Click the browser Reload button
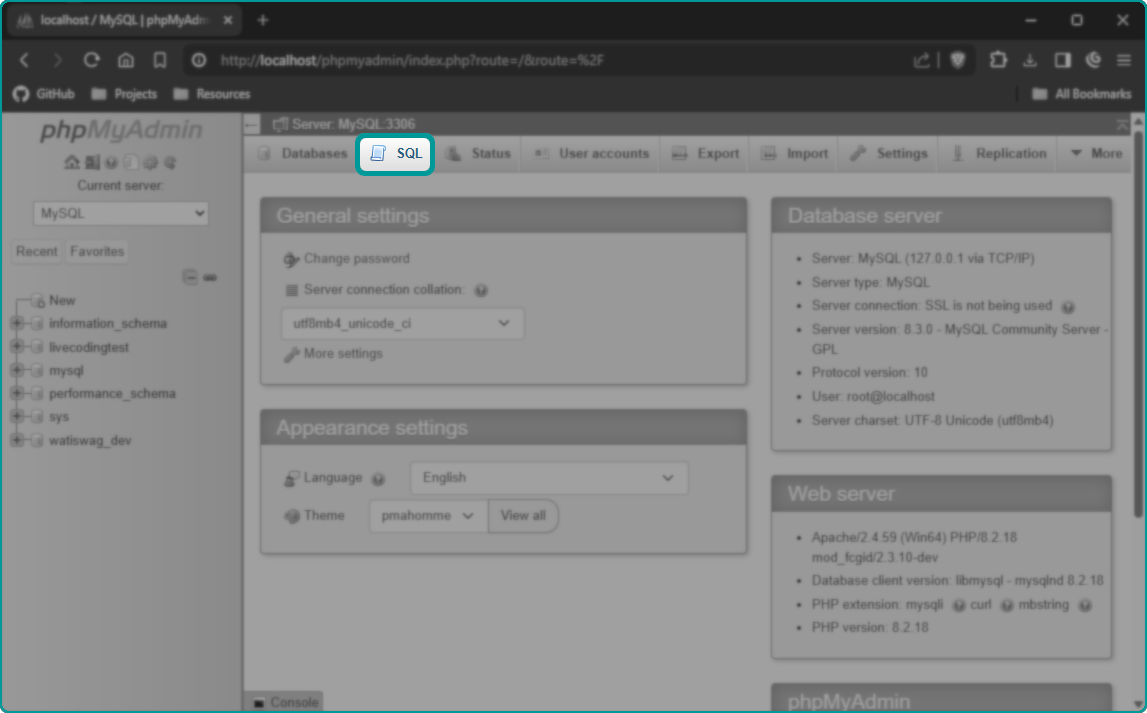1147x713 pixels. 91,60
